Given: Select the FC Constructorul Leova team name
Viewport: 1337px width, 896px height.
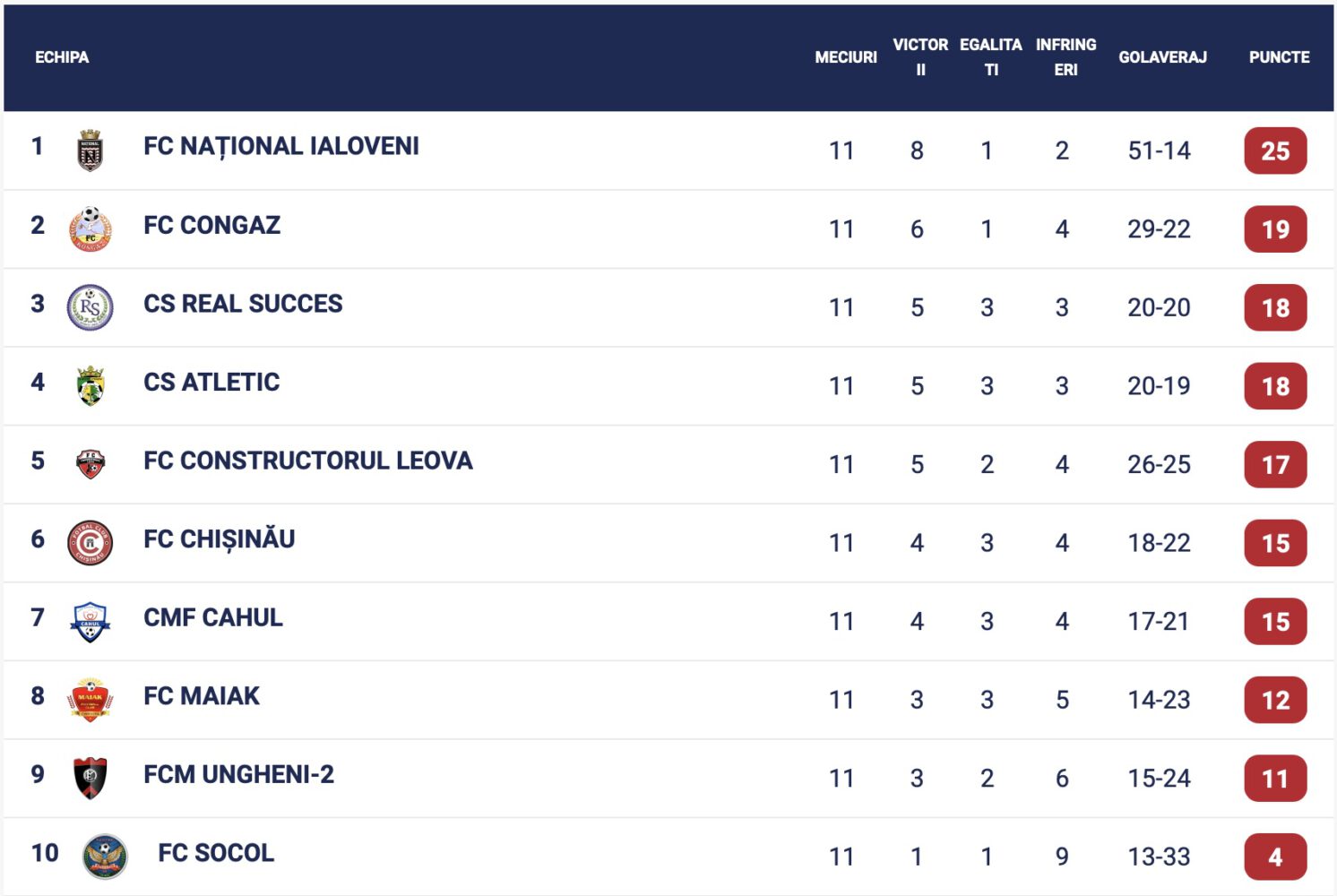Looking at the screenshot, I should 308,461.
